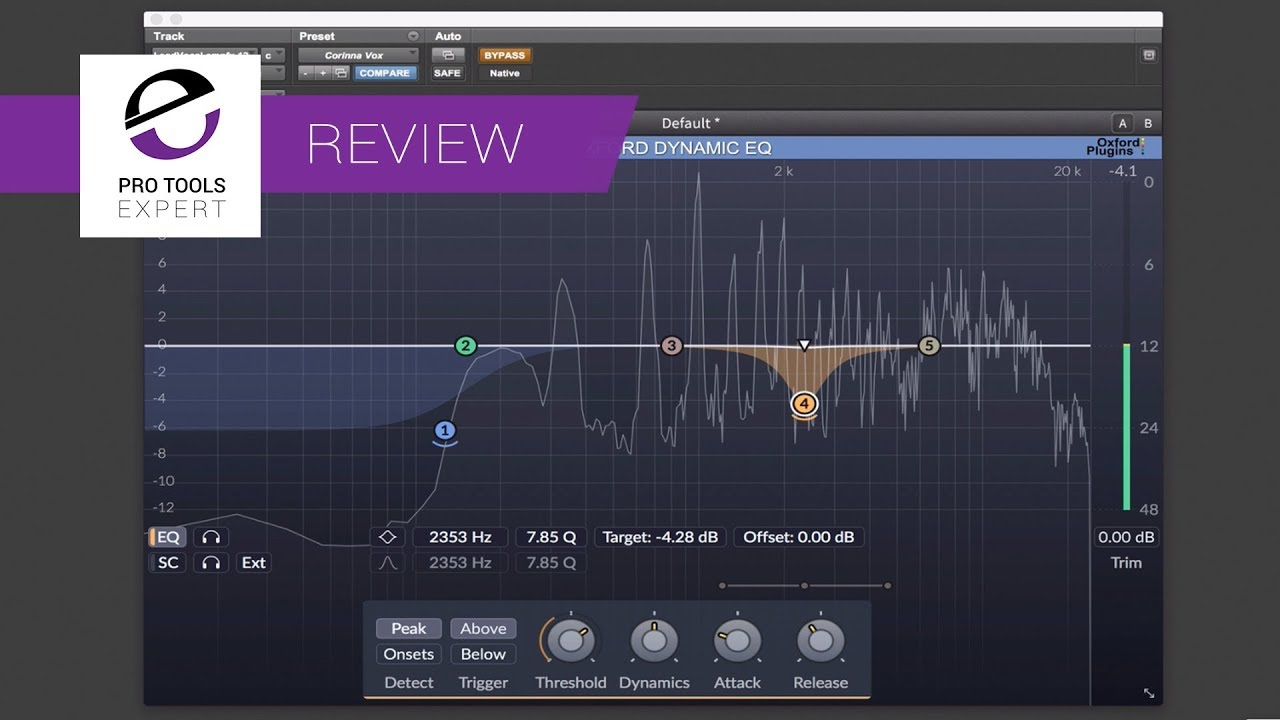Solo the EQ band via headphones icon
The height and width of the screenshot is (720, 1280).
point(210,537)
